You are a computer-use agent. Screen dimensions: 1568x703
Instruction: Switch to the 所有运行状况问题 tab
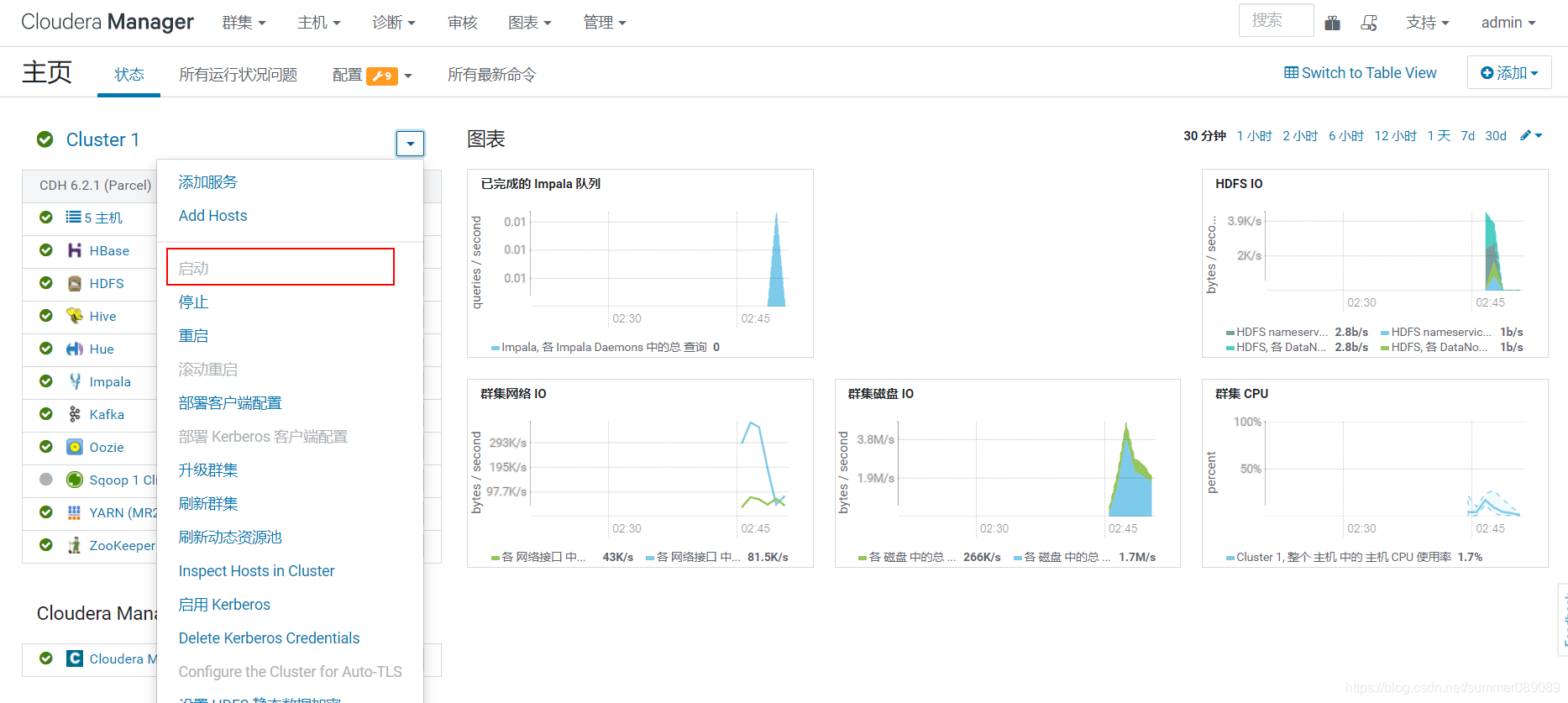point(239,75)
